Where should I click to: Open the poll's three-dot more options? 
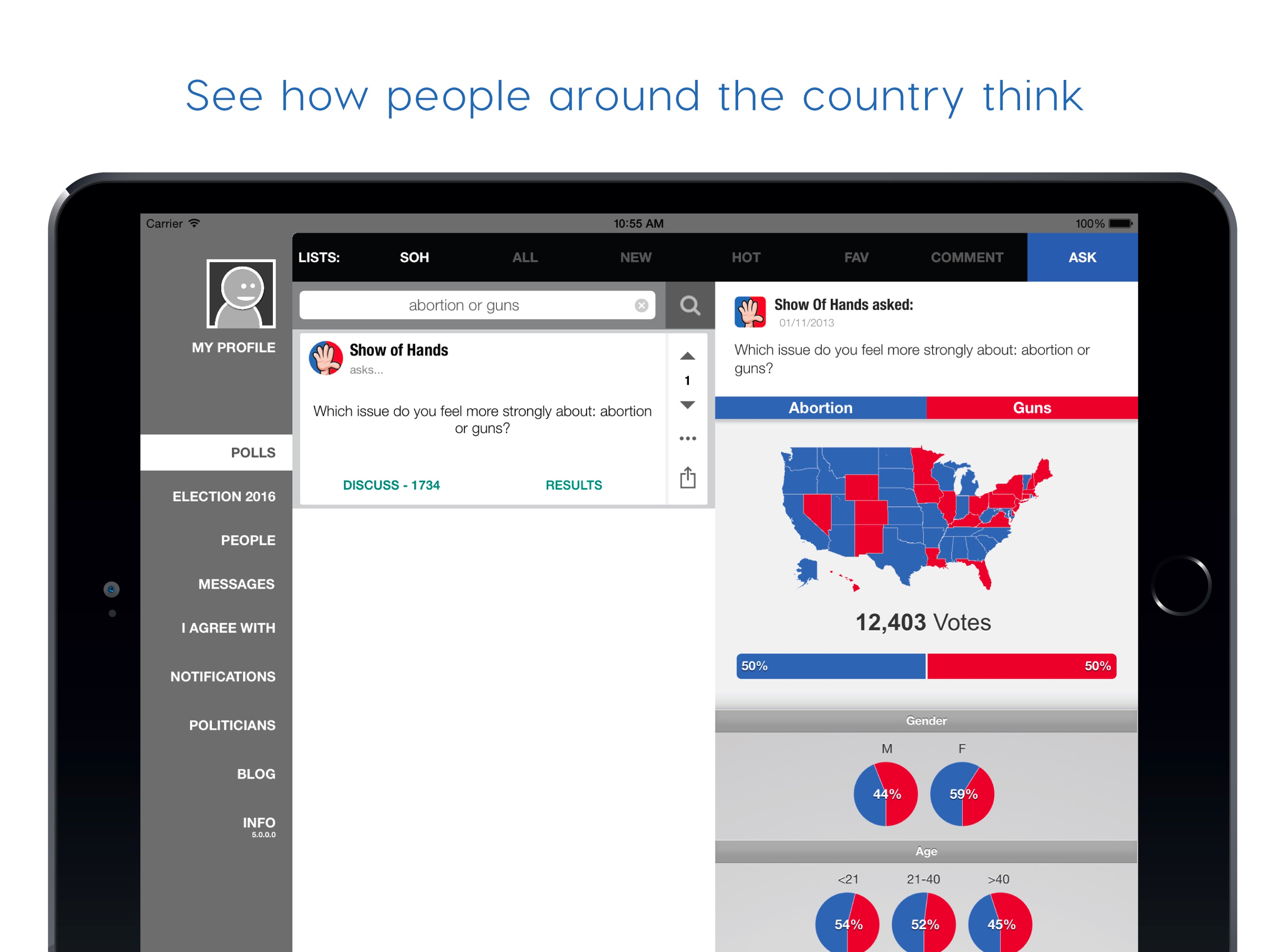(687, 439)
